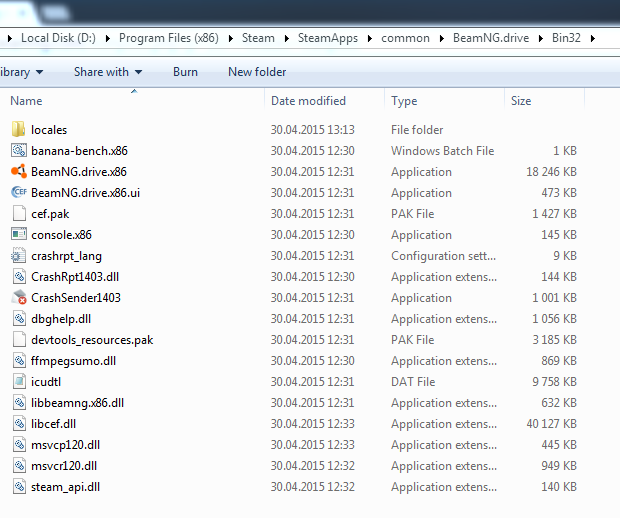Click the Bin32 breadcrumb segment

click(x=566, y=38)
